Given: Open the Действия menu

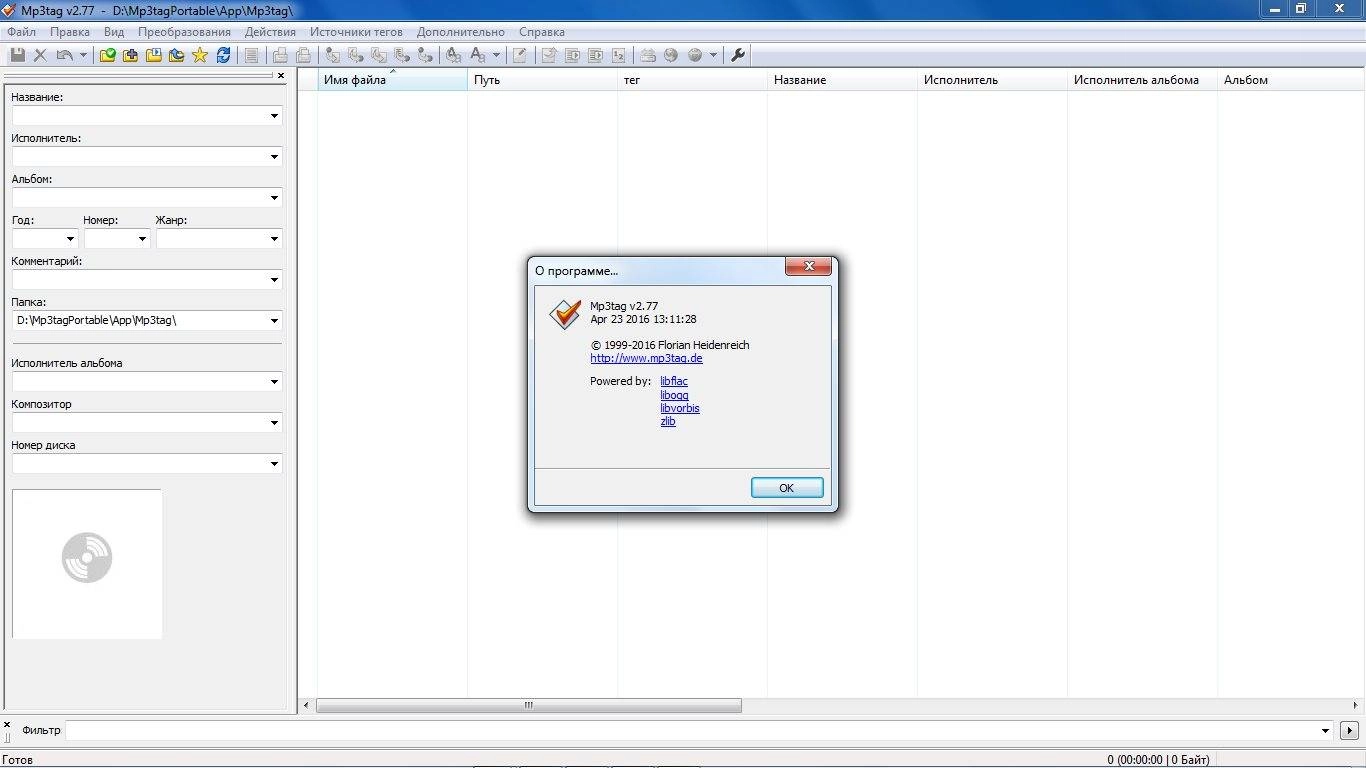Looking at the screenshot, I should [x=270, y=32].
